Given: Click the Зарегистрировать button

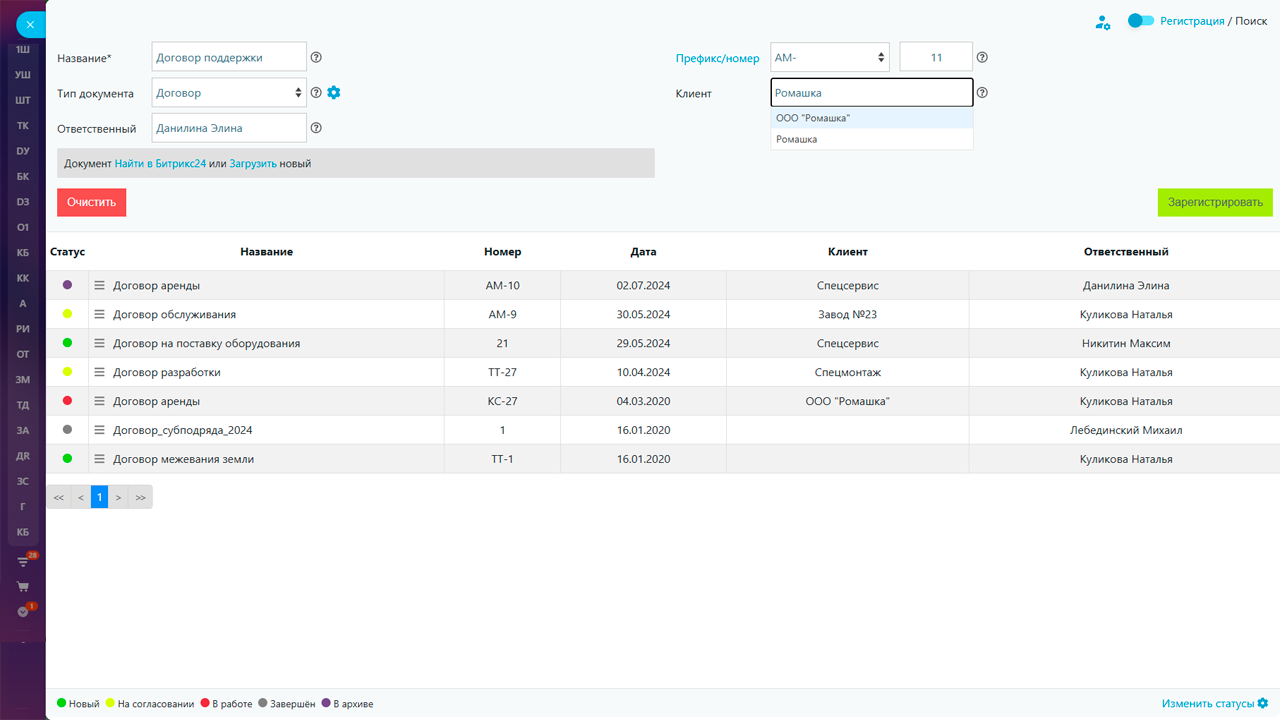Looking at the screenshot, I should 1214,202.
